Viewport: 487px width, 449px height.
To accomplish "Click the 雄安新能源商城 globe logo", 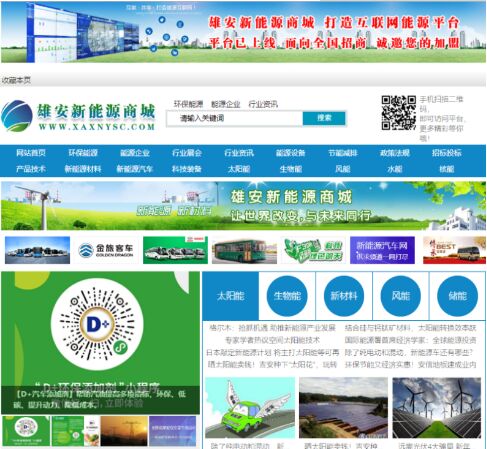I will pos(17,116).
